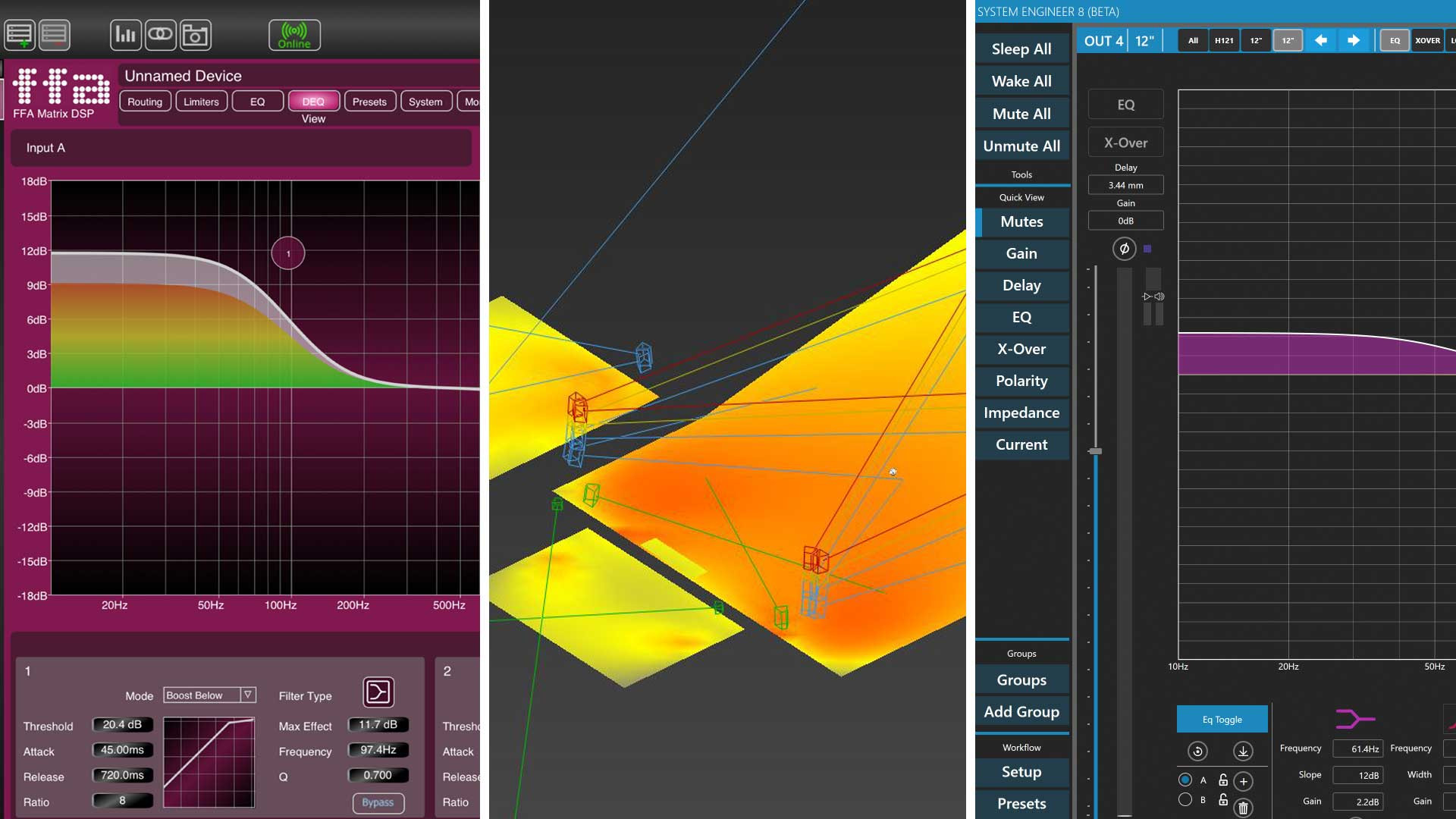Viewport: 1456px width, 819px height.
Task: Open the Presets tab in FFA
Action: [369, 102]
